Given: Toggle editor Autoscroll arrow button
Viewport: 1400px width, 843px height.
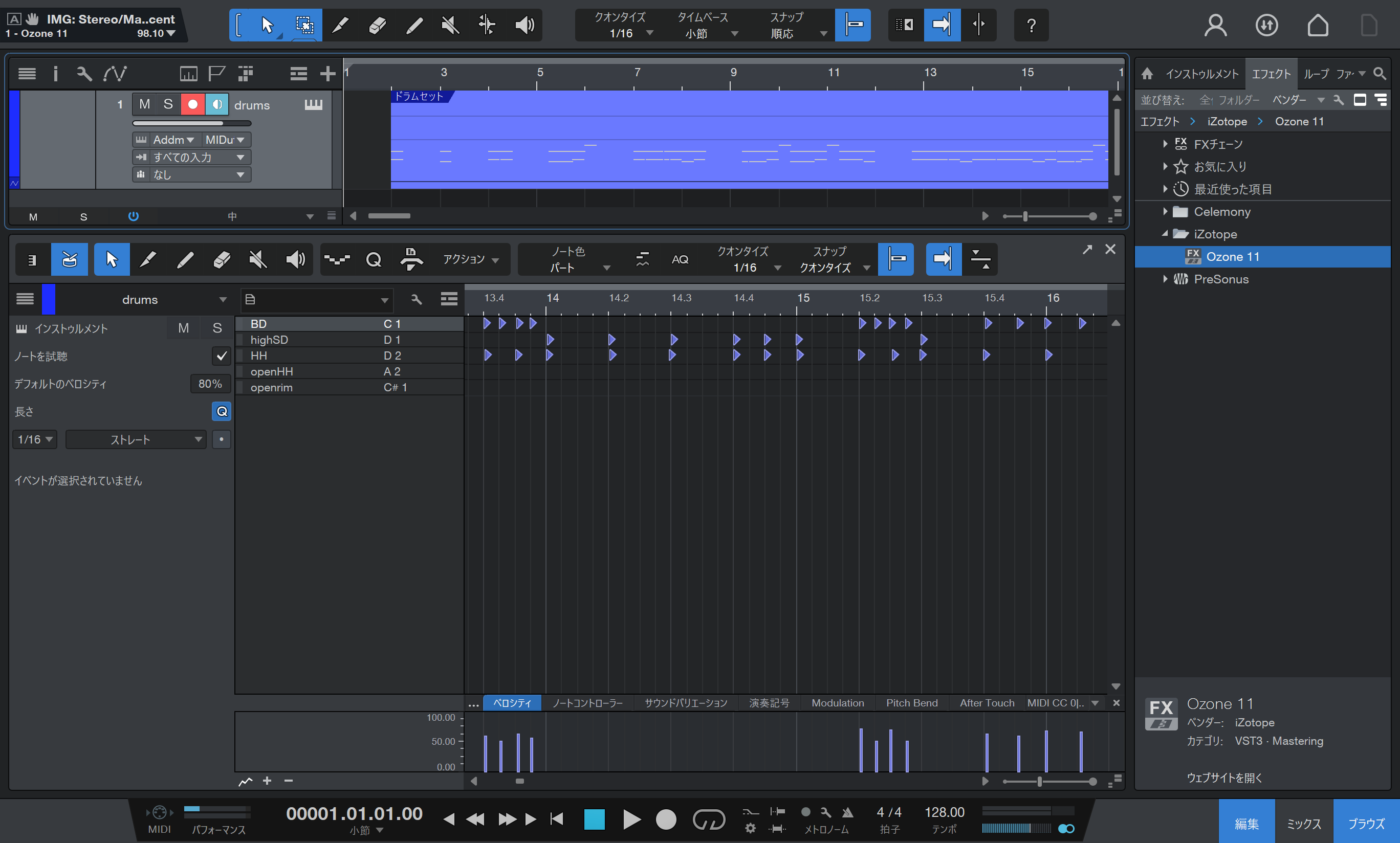Looking at the screenshot, I should (x=943, y=260).
